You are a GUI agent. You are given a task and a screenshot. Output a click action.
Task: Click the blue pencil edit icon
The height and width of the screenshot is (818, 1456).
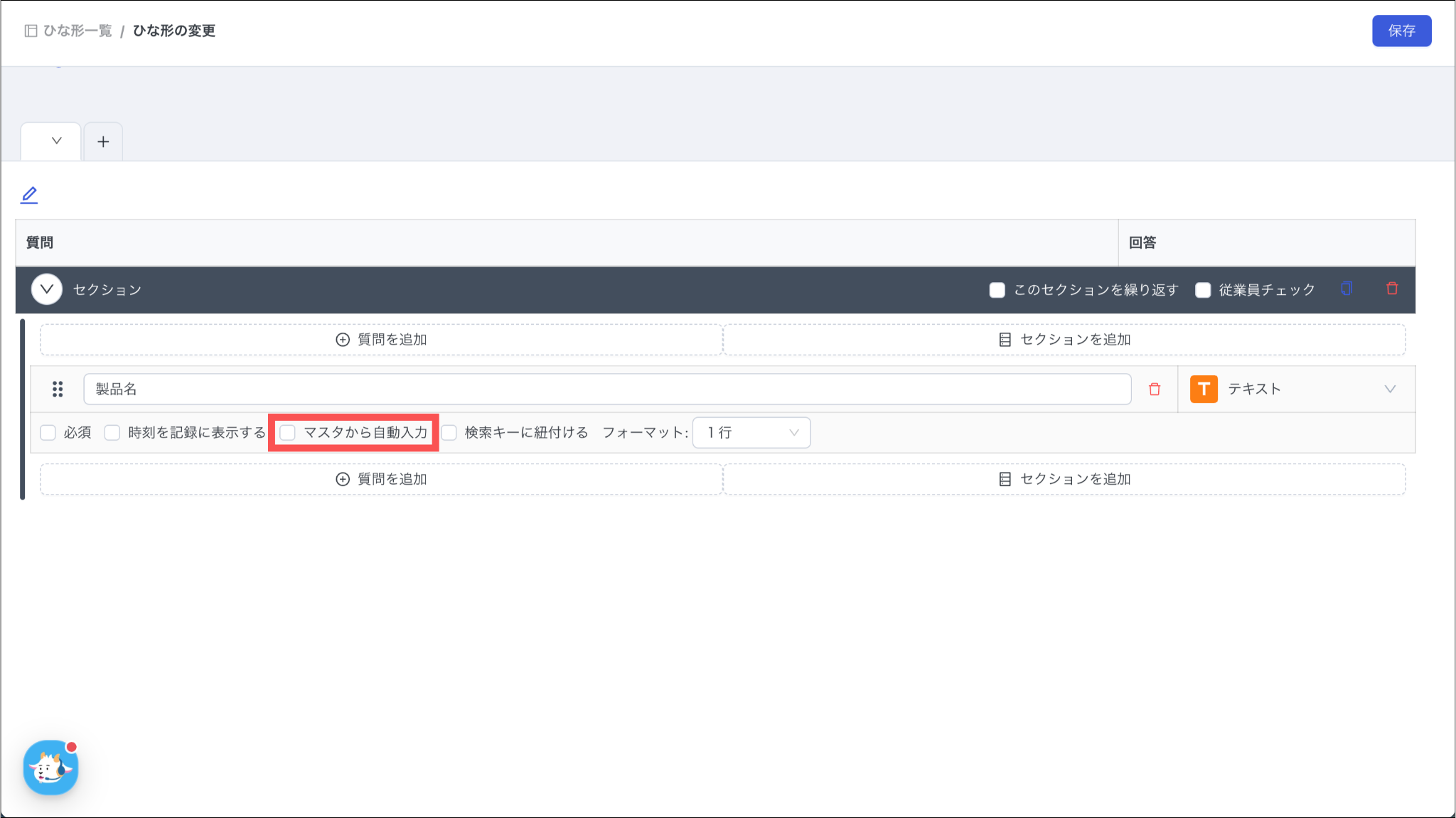29,195
